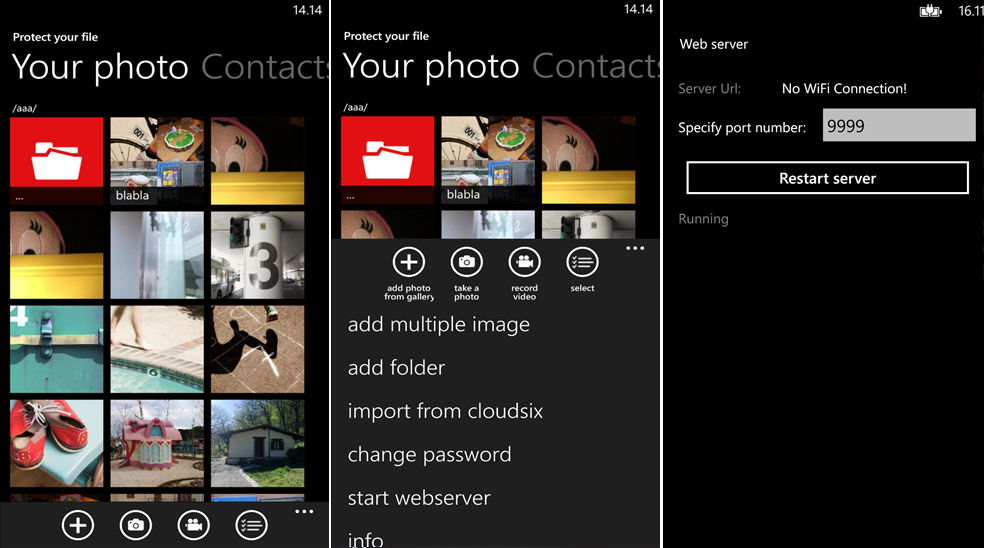Open the small house photo
The width and height of the screenshot is (984, 548).
tap(257, 443)
